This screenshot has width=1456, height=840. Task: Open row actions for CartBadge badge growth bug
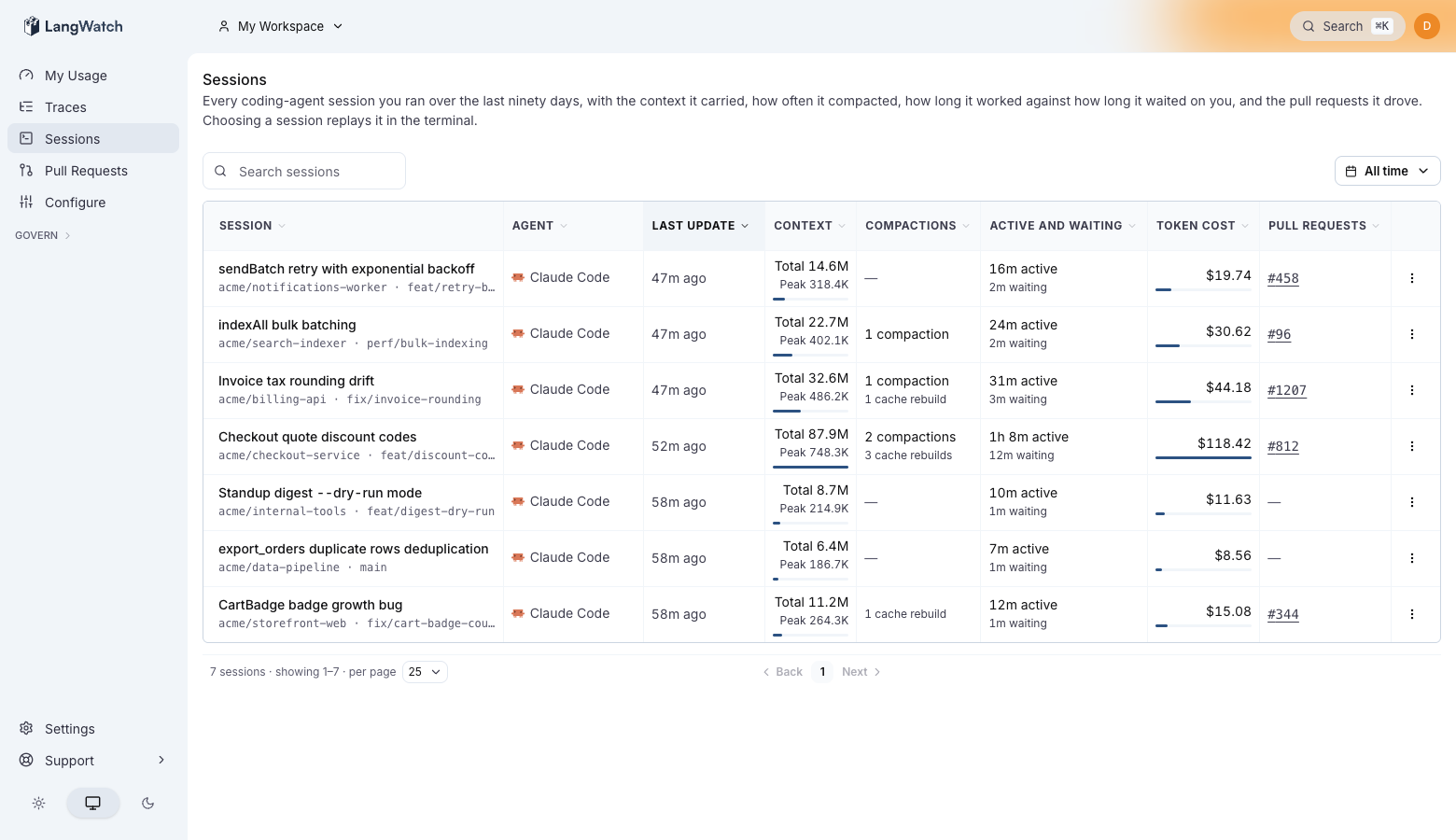coord(1411,614)
